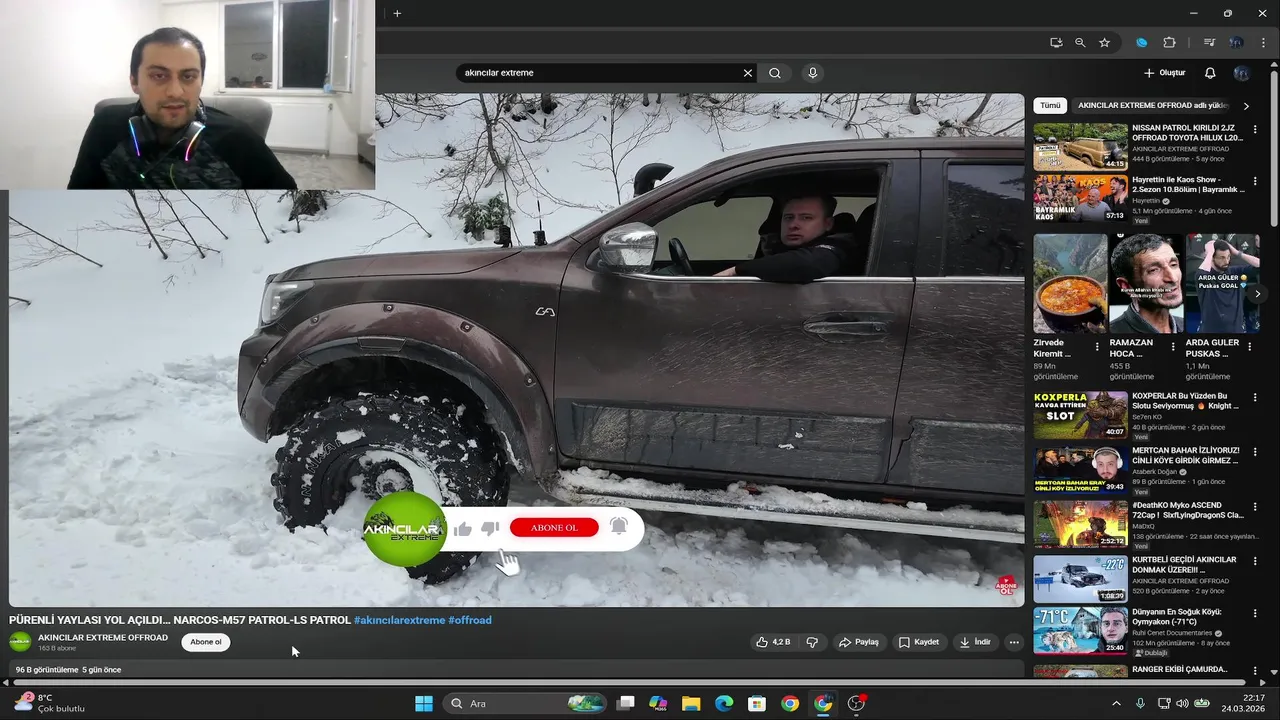The height and width of the screenshot is (720, 1280).
Task: Open options for KURTBELİ GEÇİDİ video
Action: click(1255, 561)
